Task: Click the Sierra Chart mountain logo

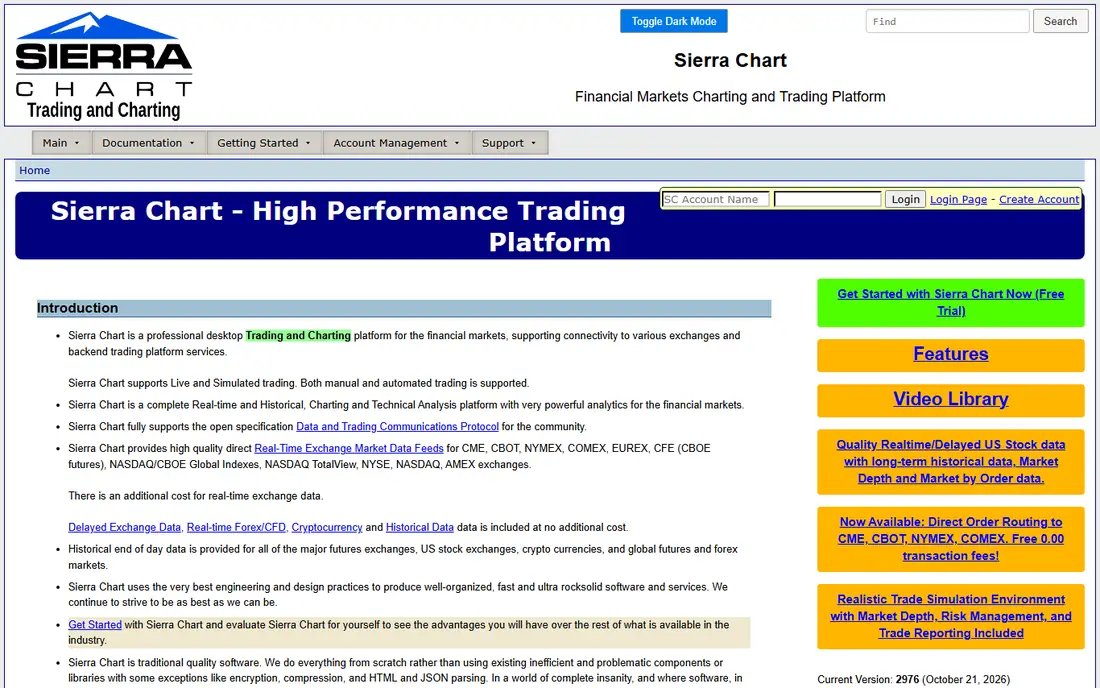Action: pos(104,66)
